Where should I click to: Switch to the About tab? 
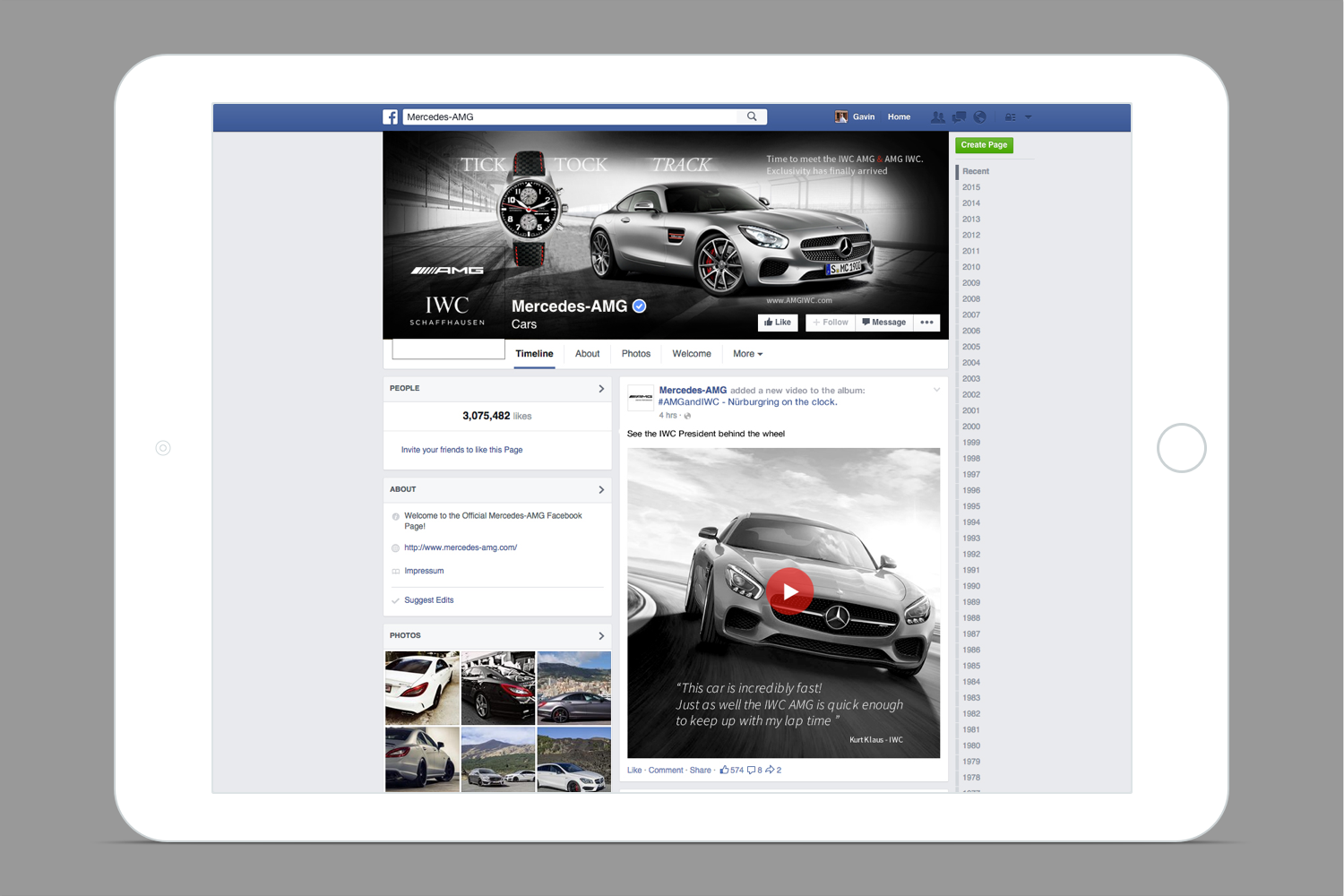(588, 354)
